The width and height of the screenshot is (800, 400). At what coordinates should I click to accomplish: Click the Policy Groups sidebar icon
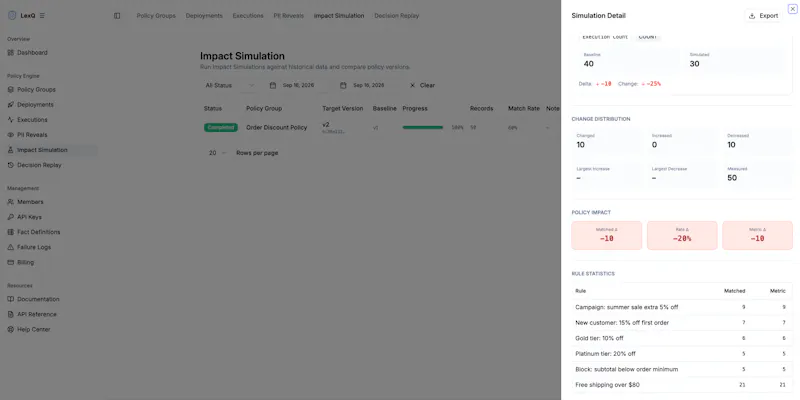point(11,89)
